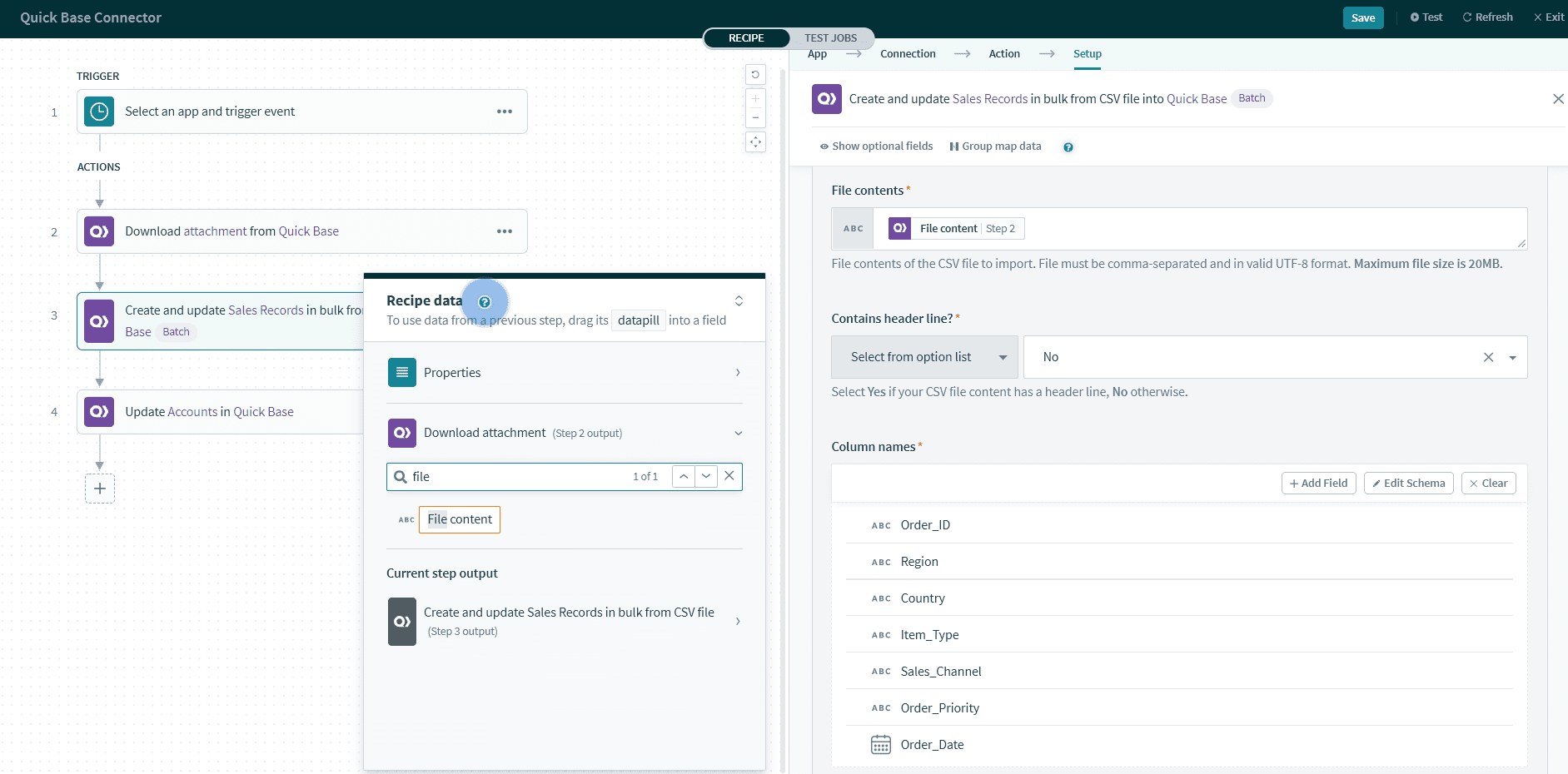Click the clock trigger icon in step 1

99,112
